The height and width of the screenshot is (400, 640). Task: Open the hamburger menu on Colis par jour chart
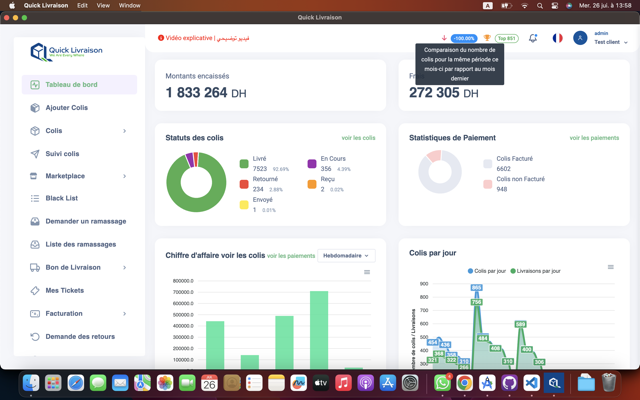click(611, 267)
